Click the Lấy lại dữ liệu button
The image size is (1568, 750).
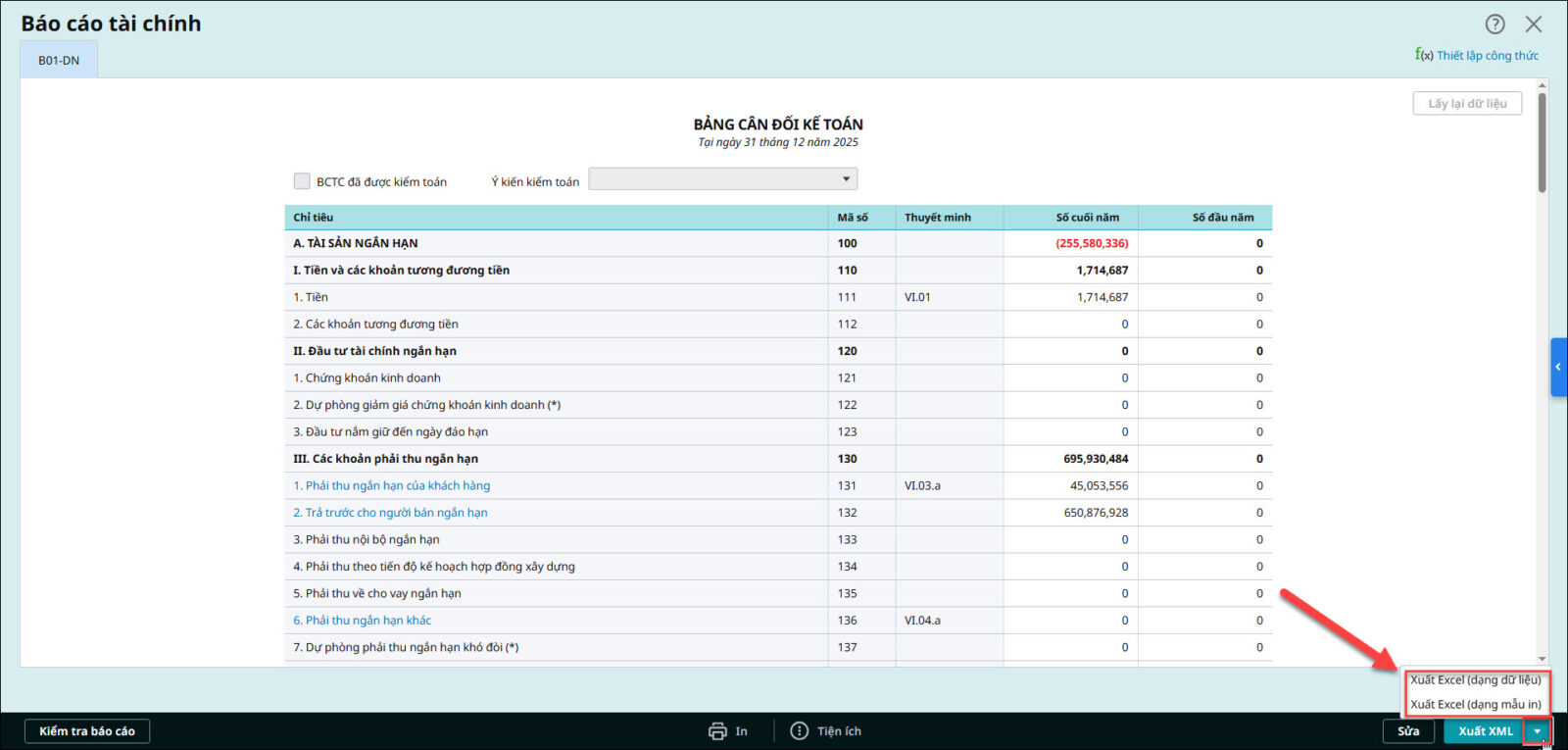tap(1466, 104)
